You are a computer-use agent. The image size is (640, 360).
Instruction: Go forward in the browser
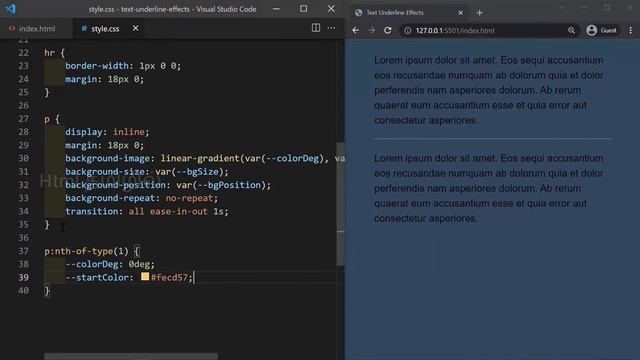pyautogui.click(x=371, y=30)
